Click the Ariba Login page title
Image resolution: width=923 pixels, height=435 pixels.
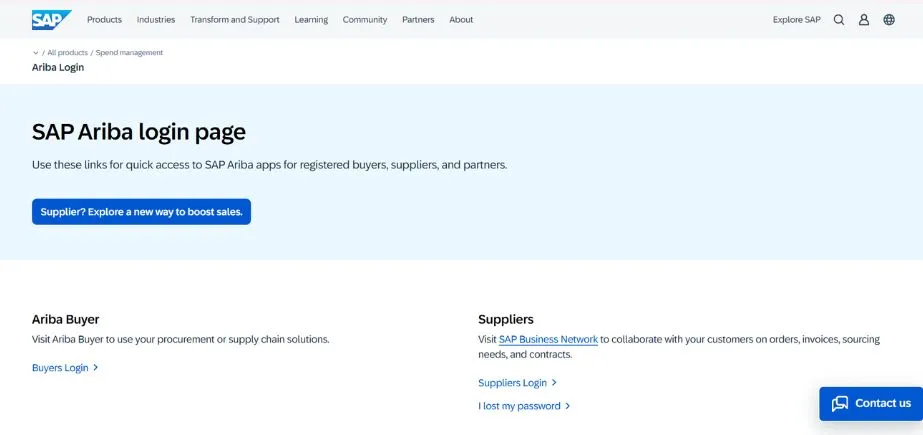pos(58,67)
